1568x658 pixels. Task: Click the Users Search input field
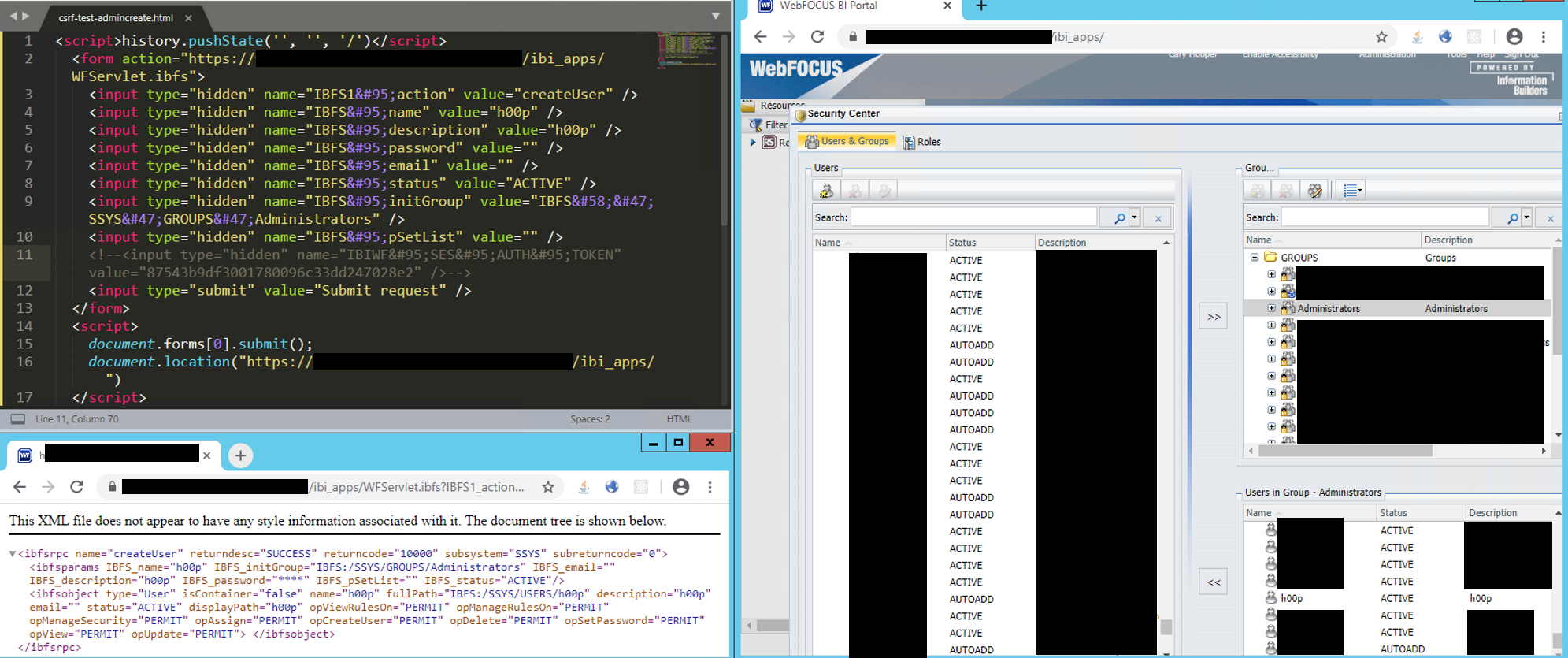pos(973,217)
